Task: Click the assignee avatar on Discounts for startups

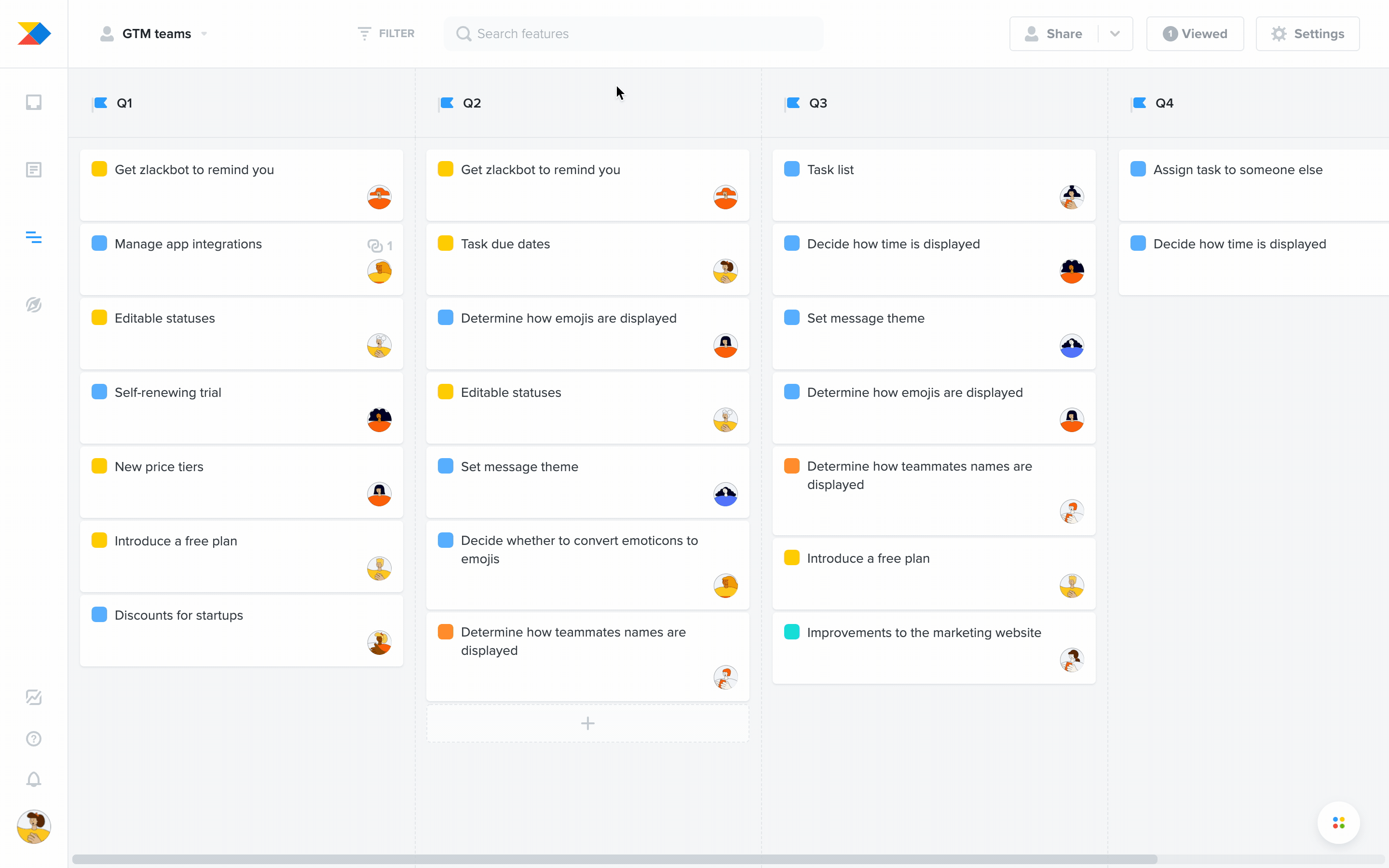Action: 380,642
